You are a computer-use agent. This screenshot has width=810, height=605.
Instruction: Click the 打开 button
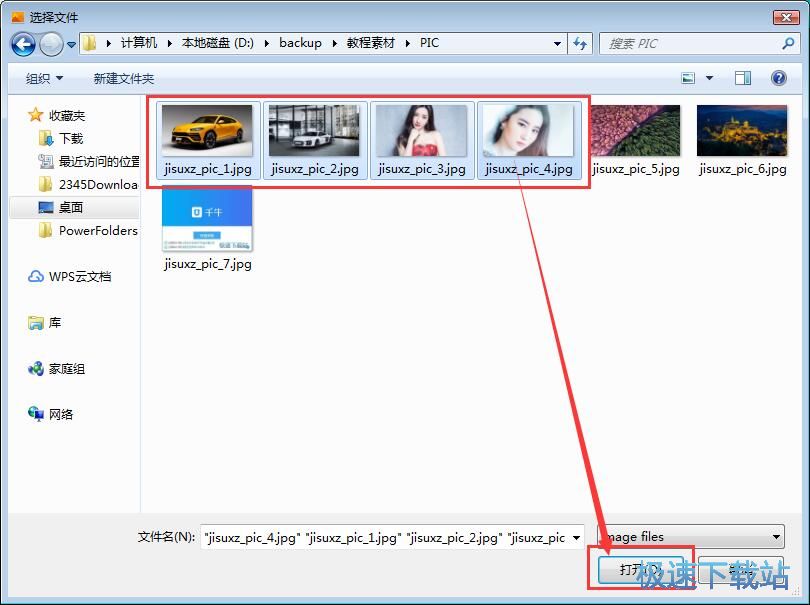point(641,569)
